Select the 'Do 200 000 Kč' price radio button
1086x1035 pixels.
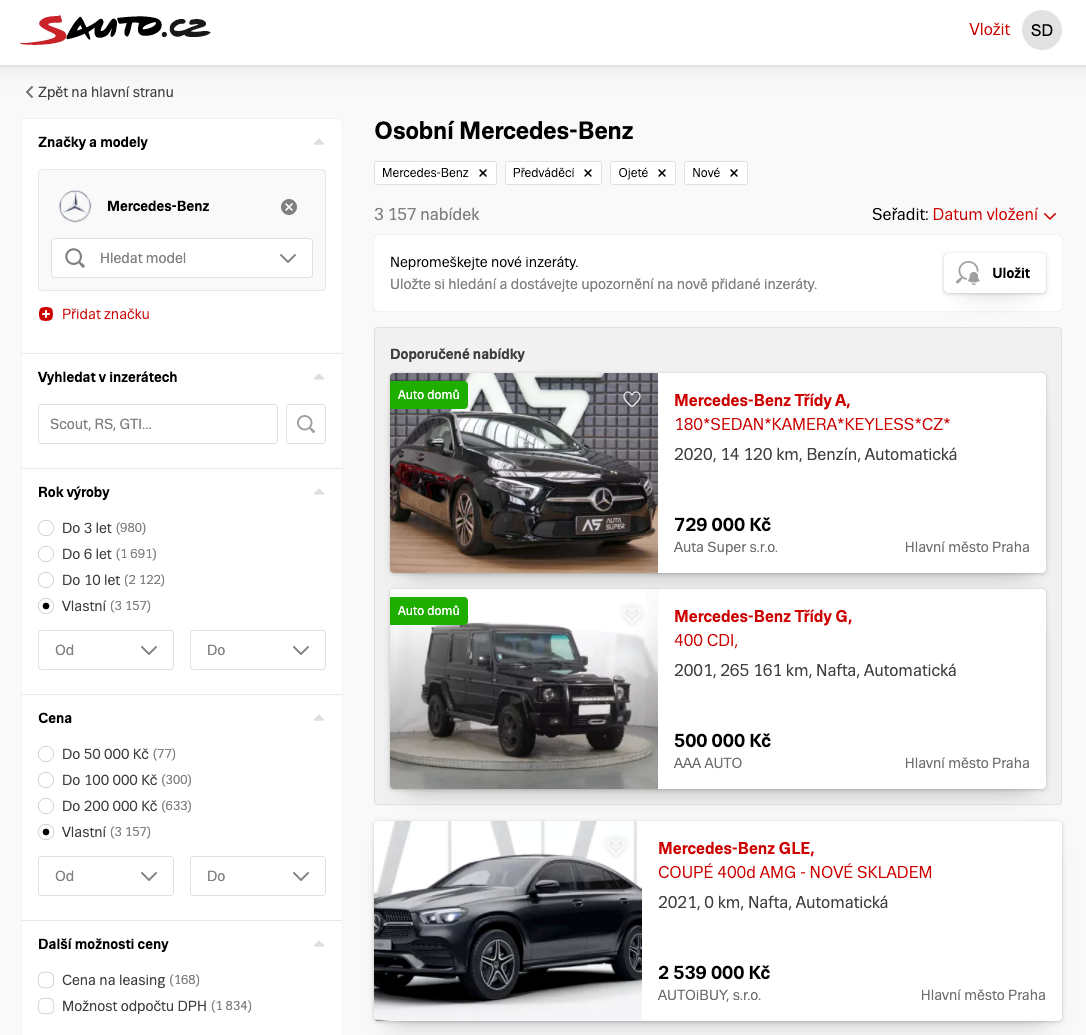point(46,806)
